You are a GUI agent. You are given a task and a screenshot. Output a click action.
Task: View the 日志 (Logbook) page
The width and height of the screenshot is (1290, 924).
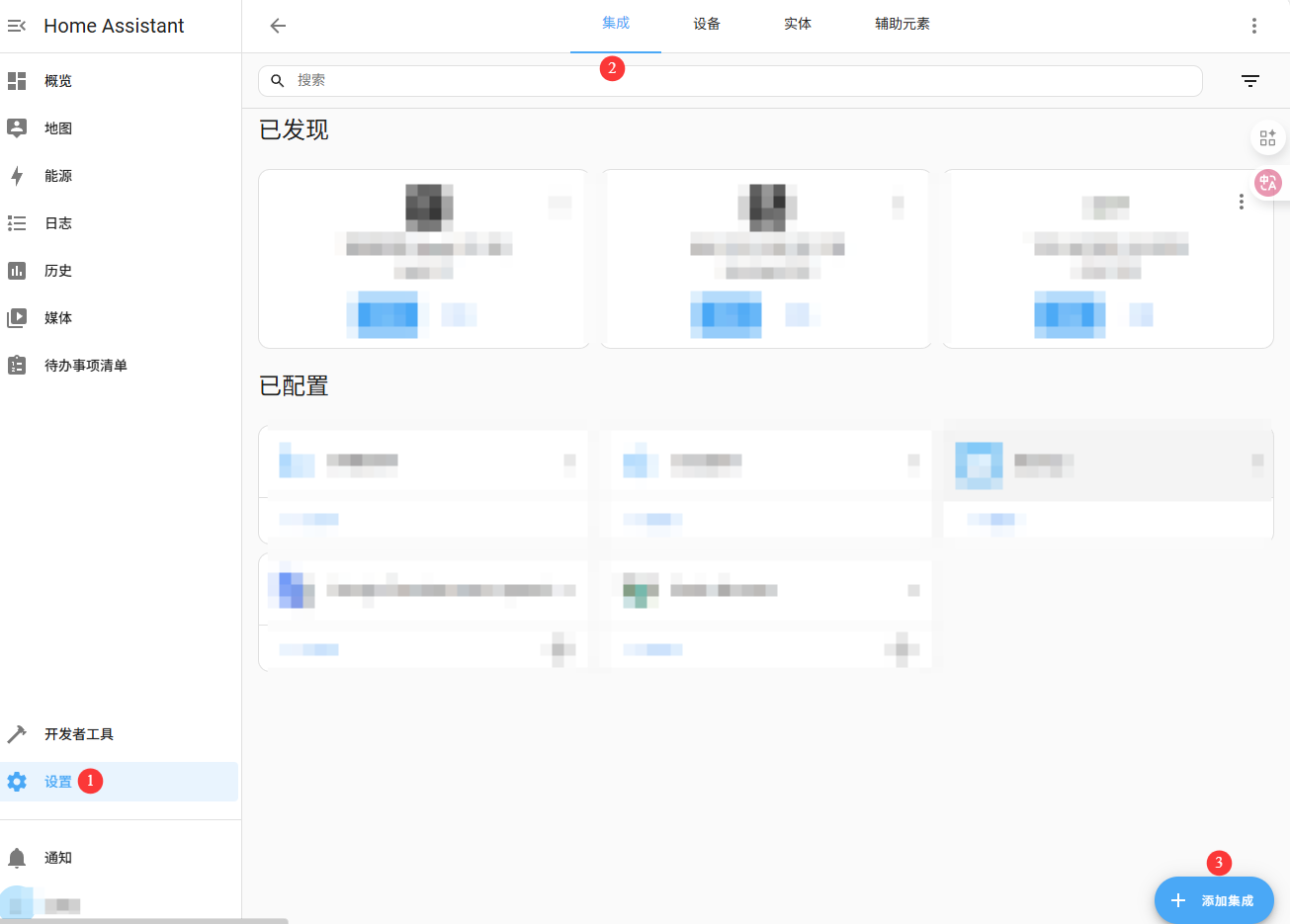point(56,222)
